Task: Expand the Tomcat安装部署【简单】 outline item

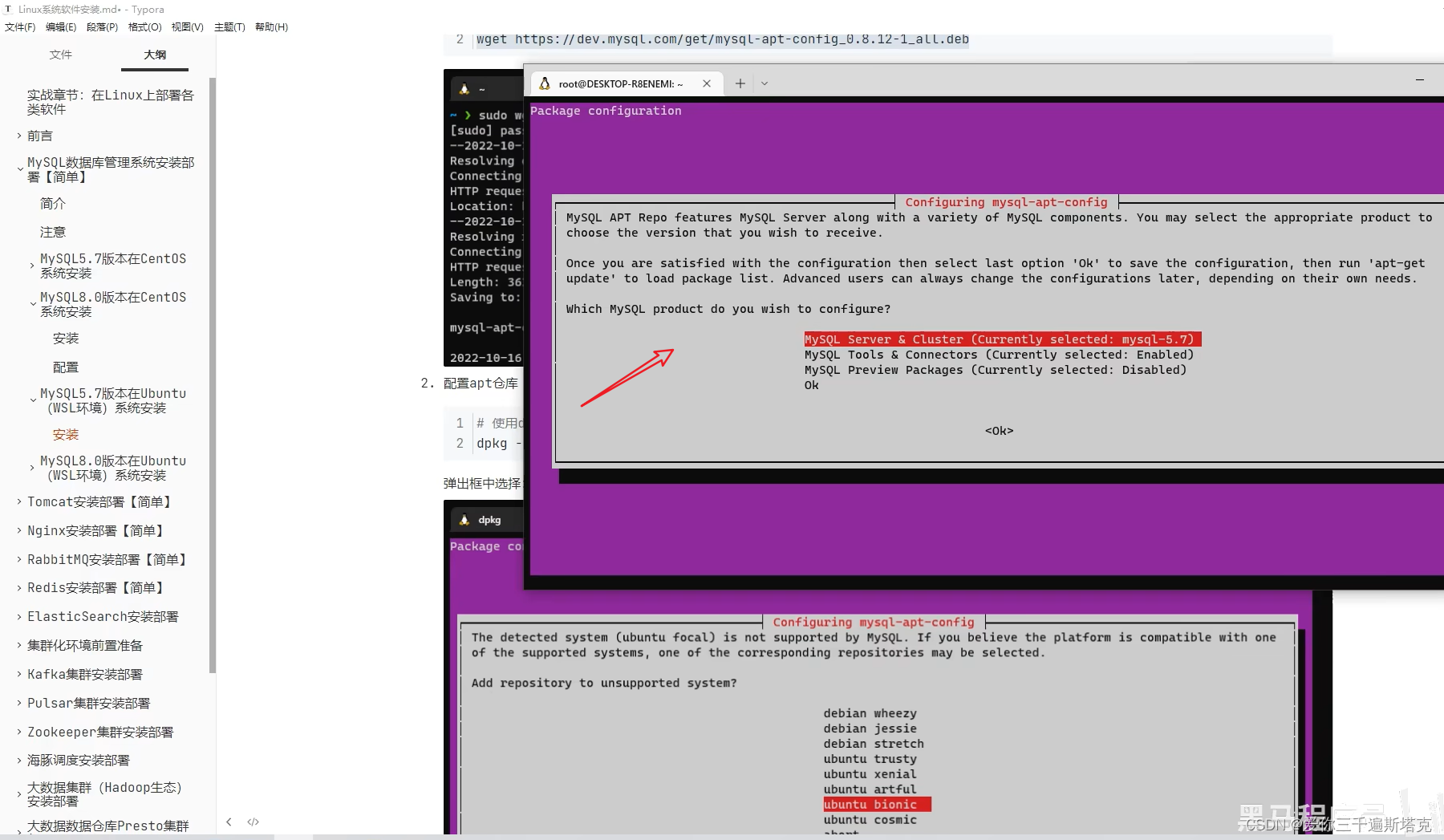Action: point(18,501)
